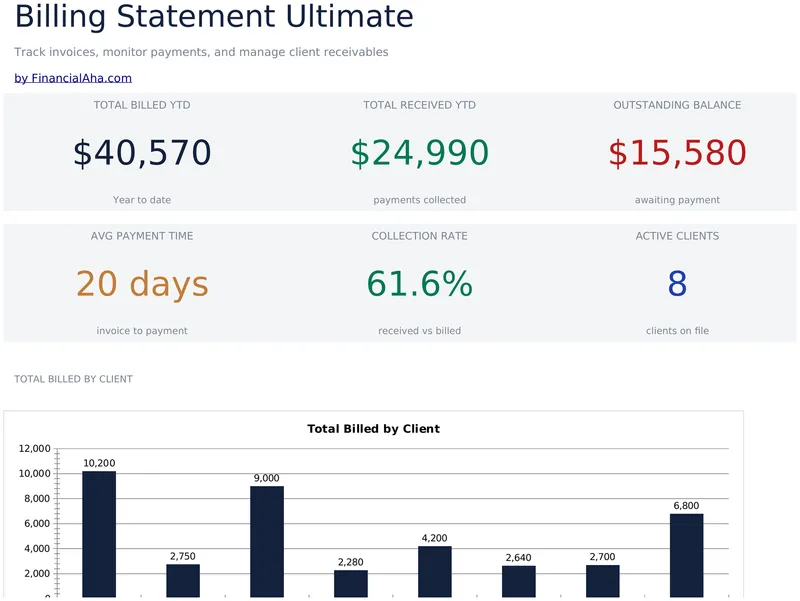Screen dimensions: 800x601
Task: Click the 9,000 data label
Action: pos(267,478)
